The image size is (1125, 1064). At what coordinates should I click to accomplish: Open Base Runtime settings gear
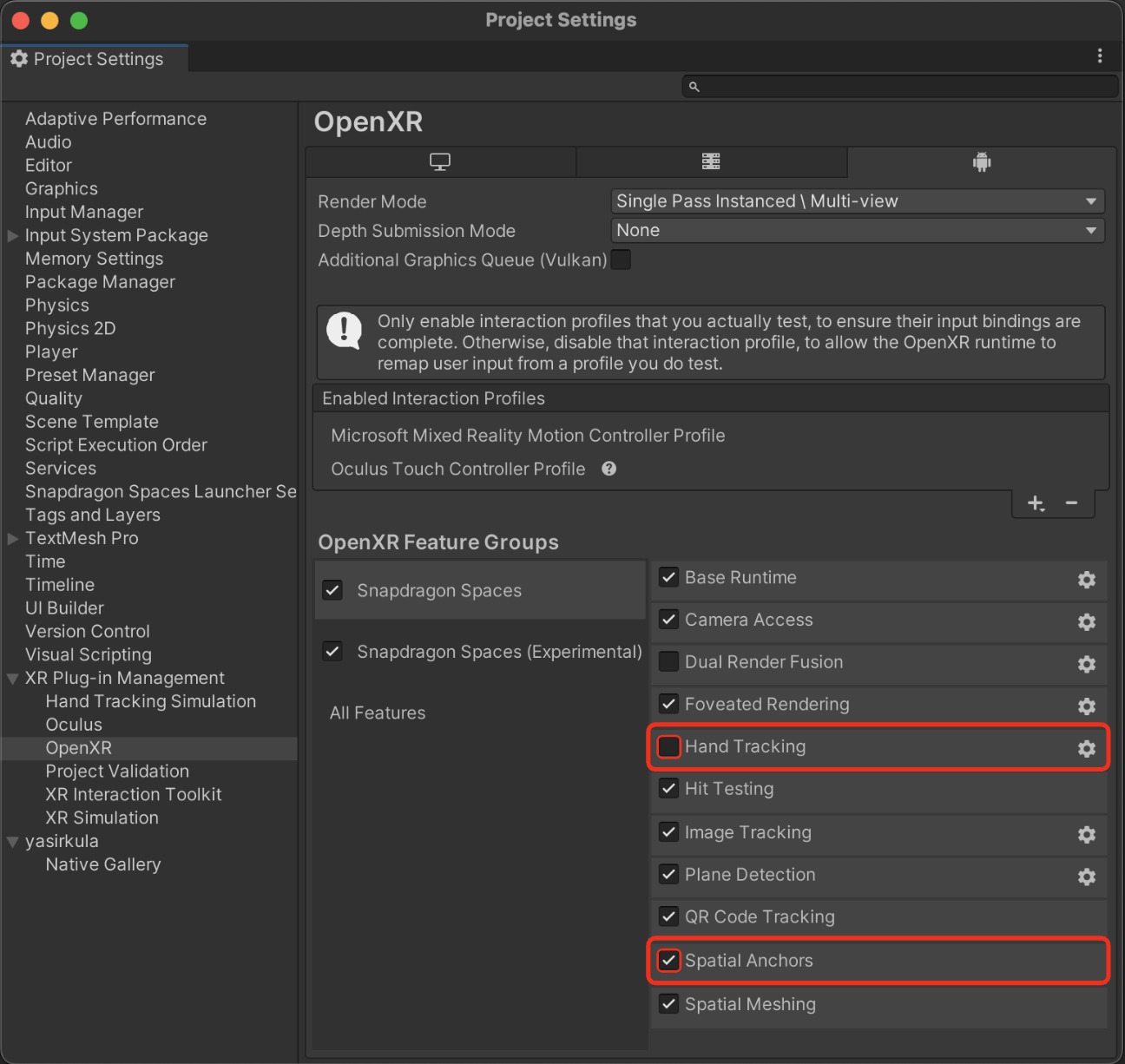point(1086,580)
